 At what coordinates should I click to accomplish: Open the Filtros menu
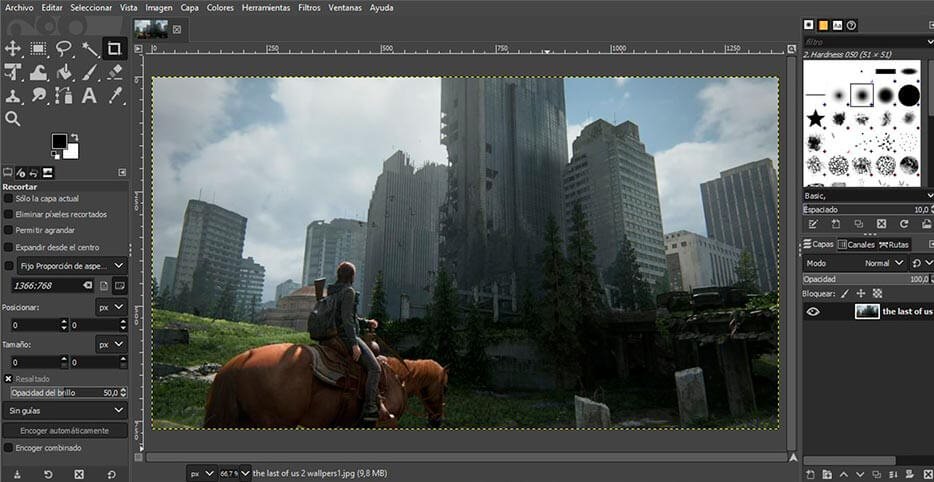309,7
